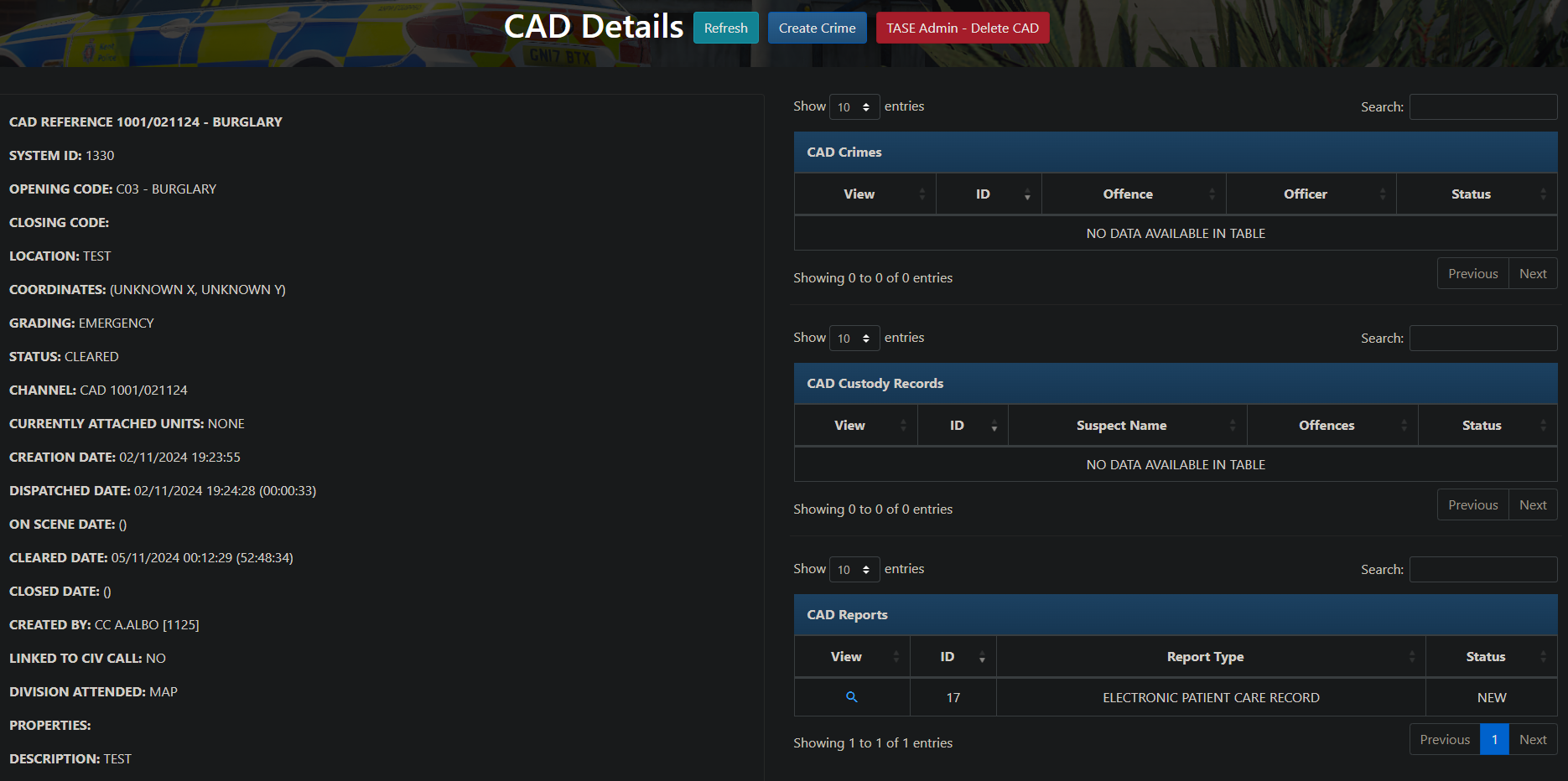Click Previous in Custody Records pagination
Viewport: 1568px width, 781px height.
click(x=1472, y=505)
